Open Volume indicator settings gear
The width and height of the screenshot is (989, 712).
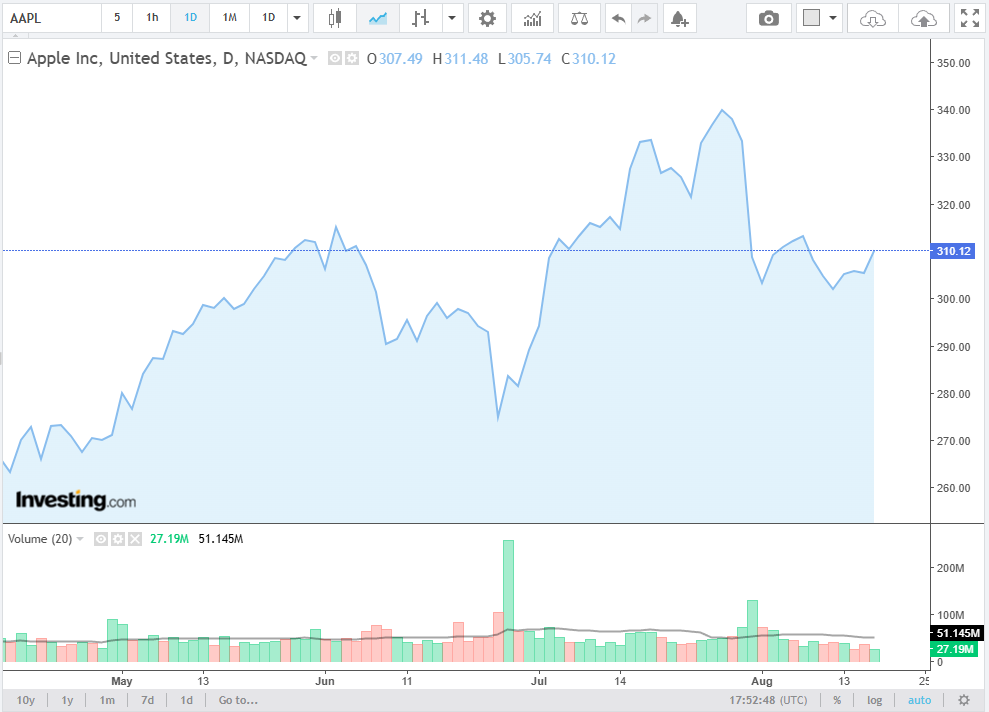[x=117, y=539]
